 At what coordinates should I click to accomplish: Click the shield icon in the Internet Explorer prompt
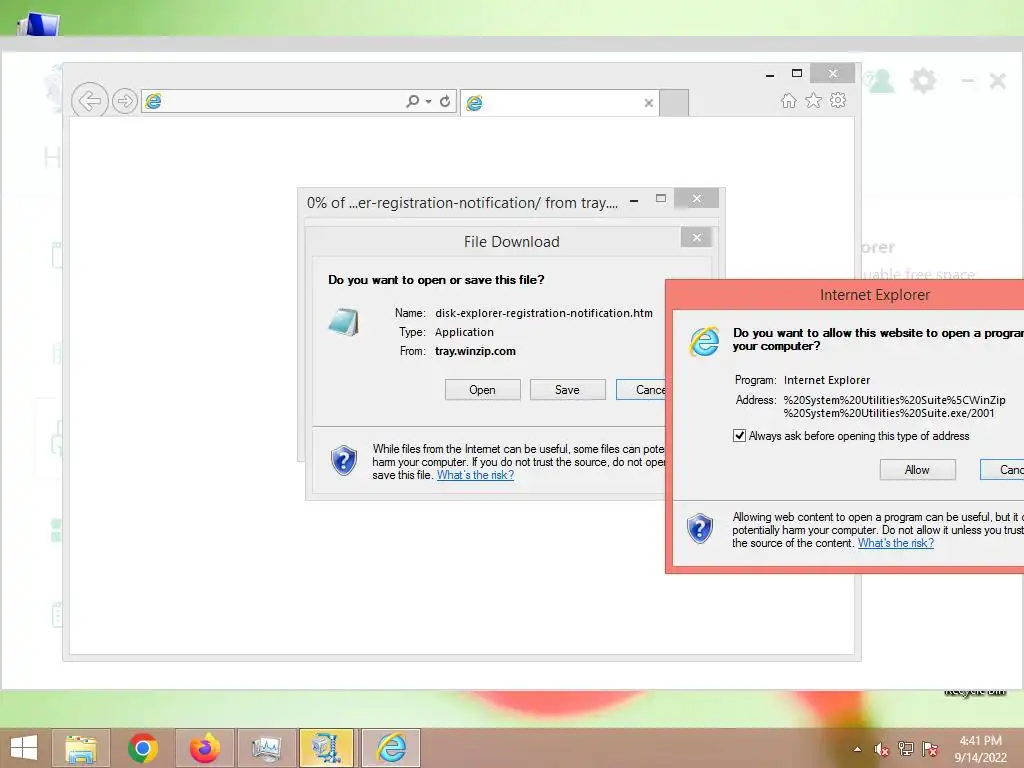click(x=699, y=529)
